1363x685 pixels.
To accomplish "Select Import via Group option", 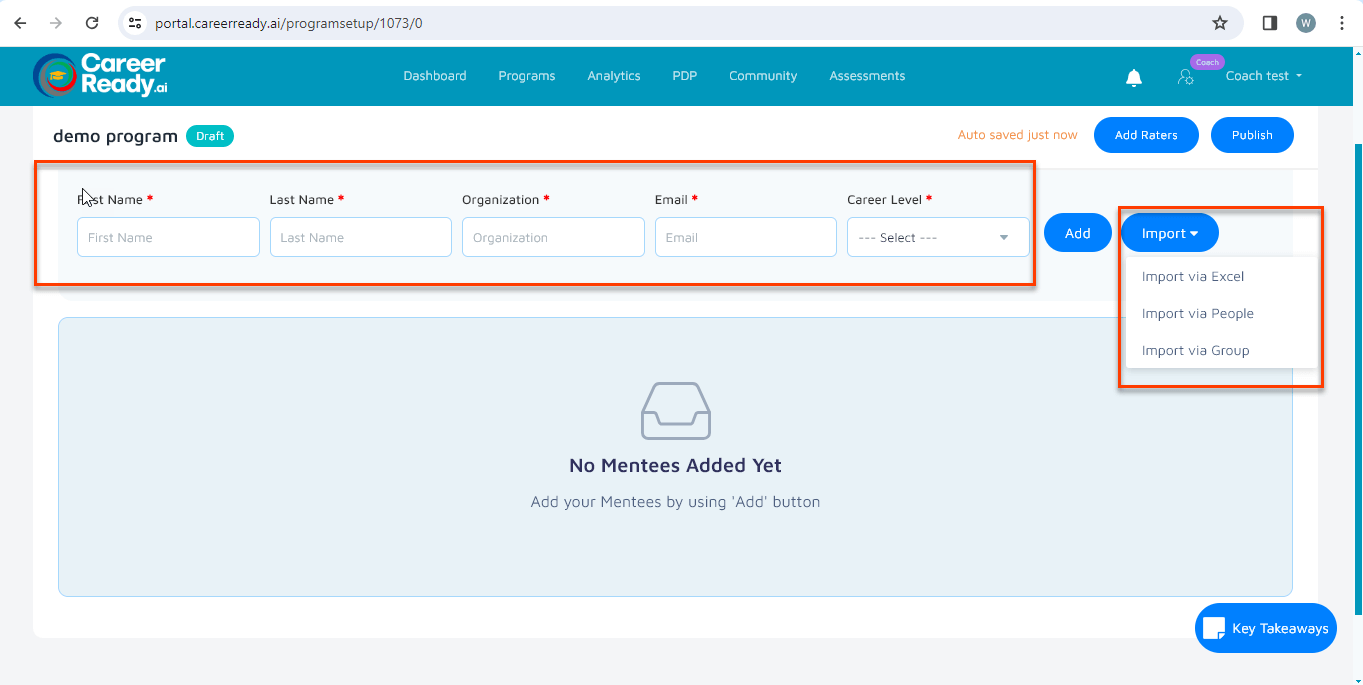I will pyautogui.click(x=1195, y=351).
